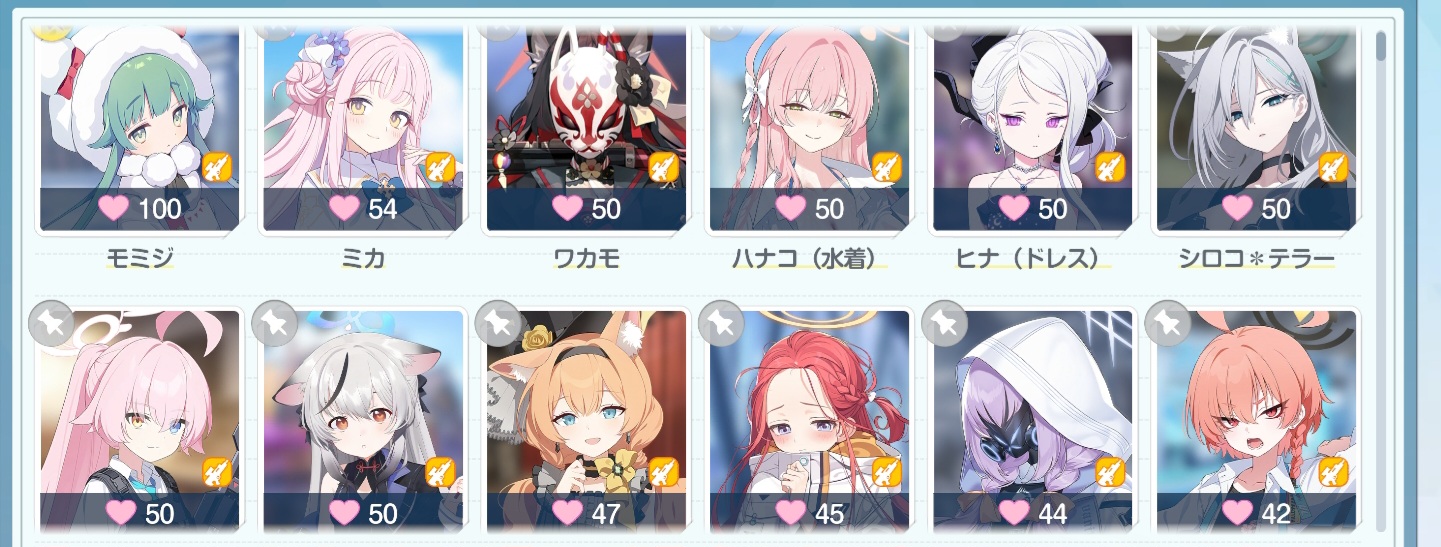The width and height of the screenshot is (1441, 547).
Task: Click the gold weapon badge on ミカ card
Action: 441,167
